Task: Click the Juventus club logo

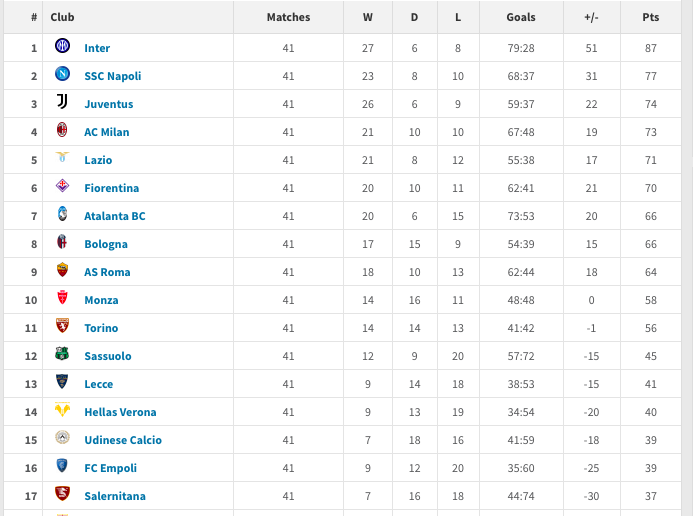Action: point(62,103)
